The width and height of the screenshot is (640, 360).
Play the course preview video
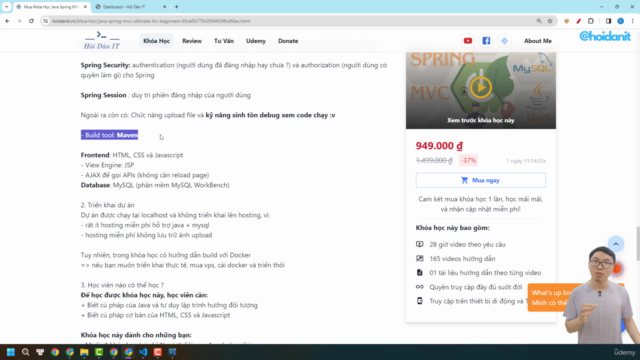(x=481, y=87)
